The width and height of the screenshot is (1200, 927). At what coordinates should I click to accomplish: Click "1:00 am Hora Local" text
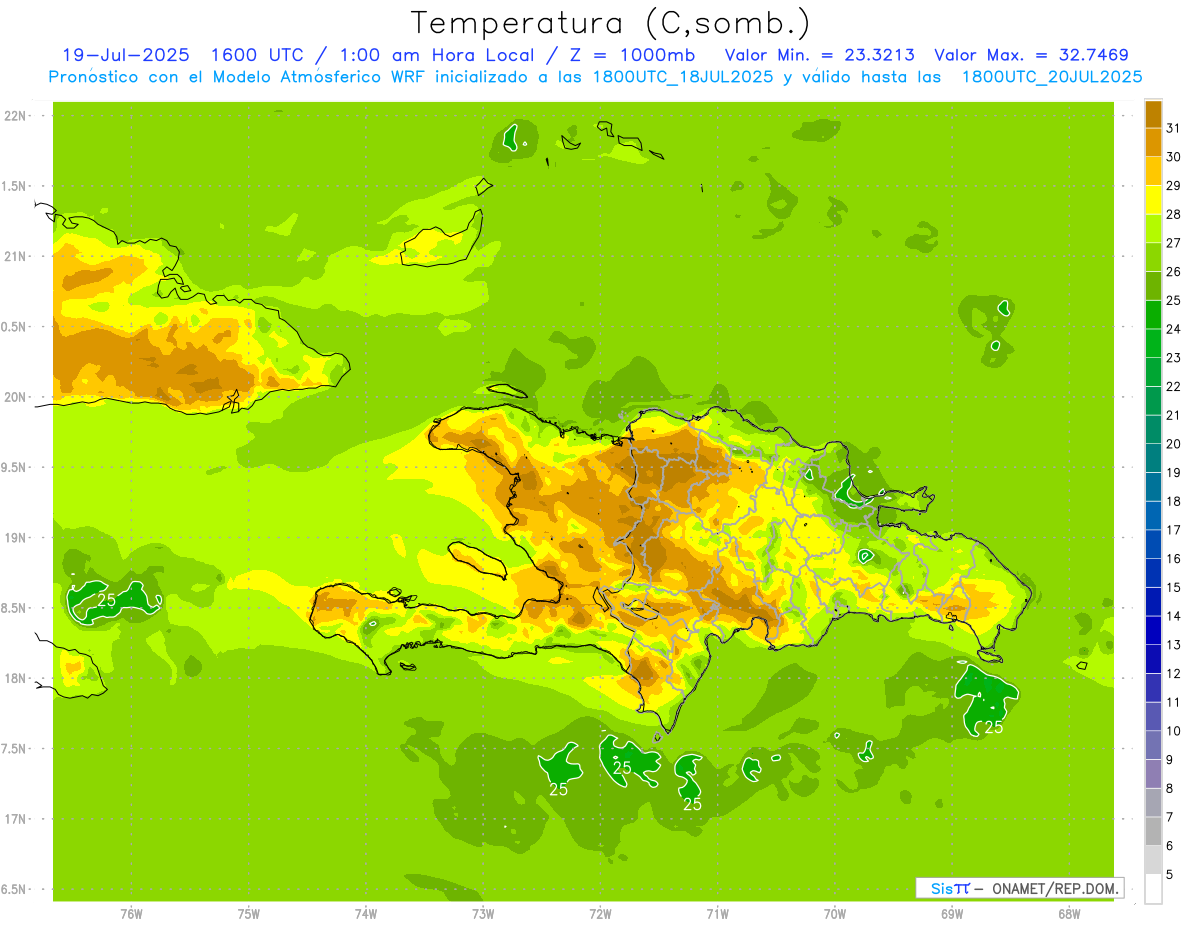(439, 55)
